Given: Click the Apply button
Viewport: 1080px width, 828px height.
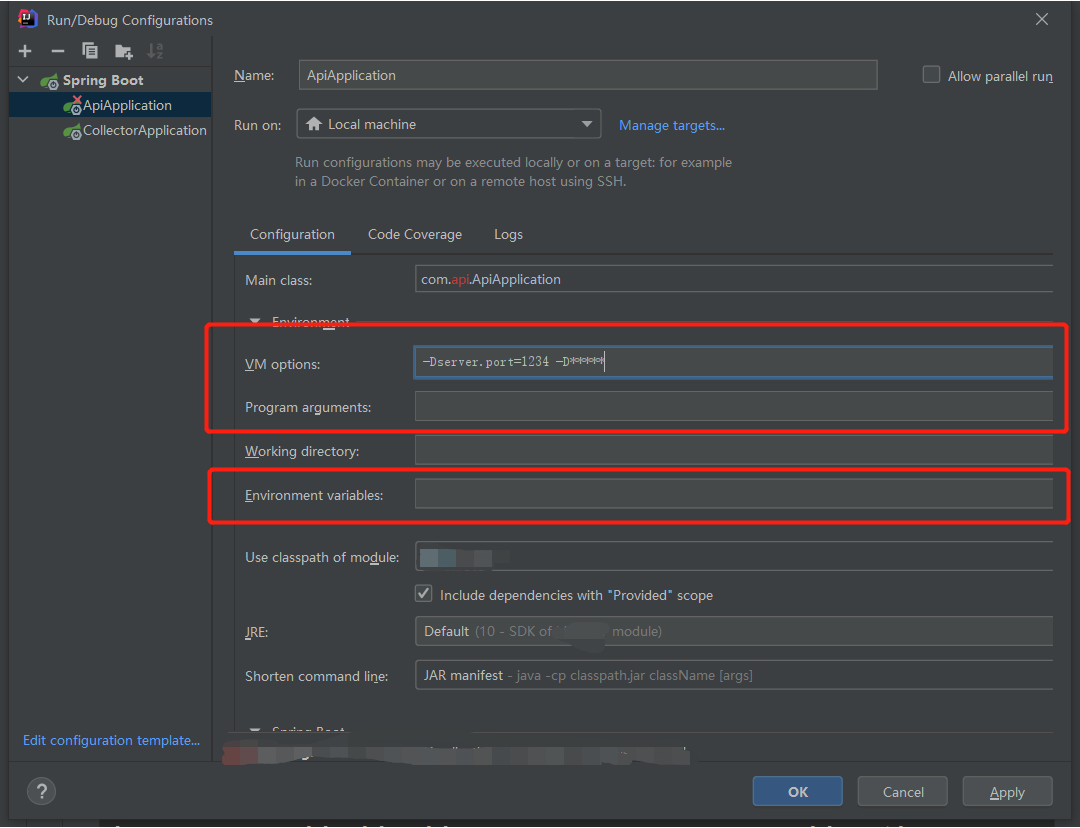Looking at the screenshot, I should coord(1007,791).
